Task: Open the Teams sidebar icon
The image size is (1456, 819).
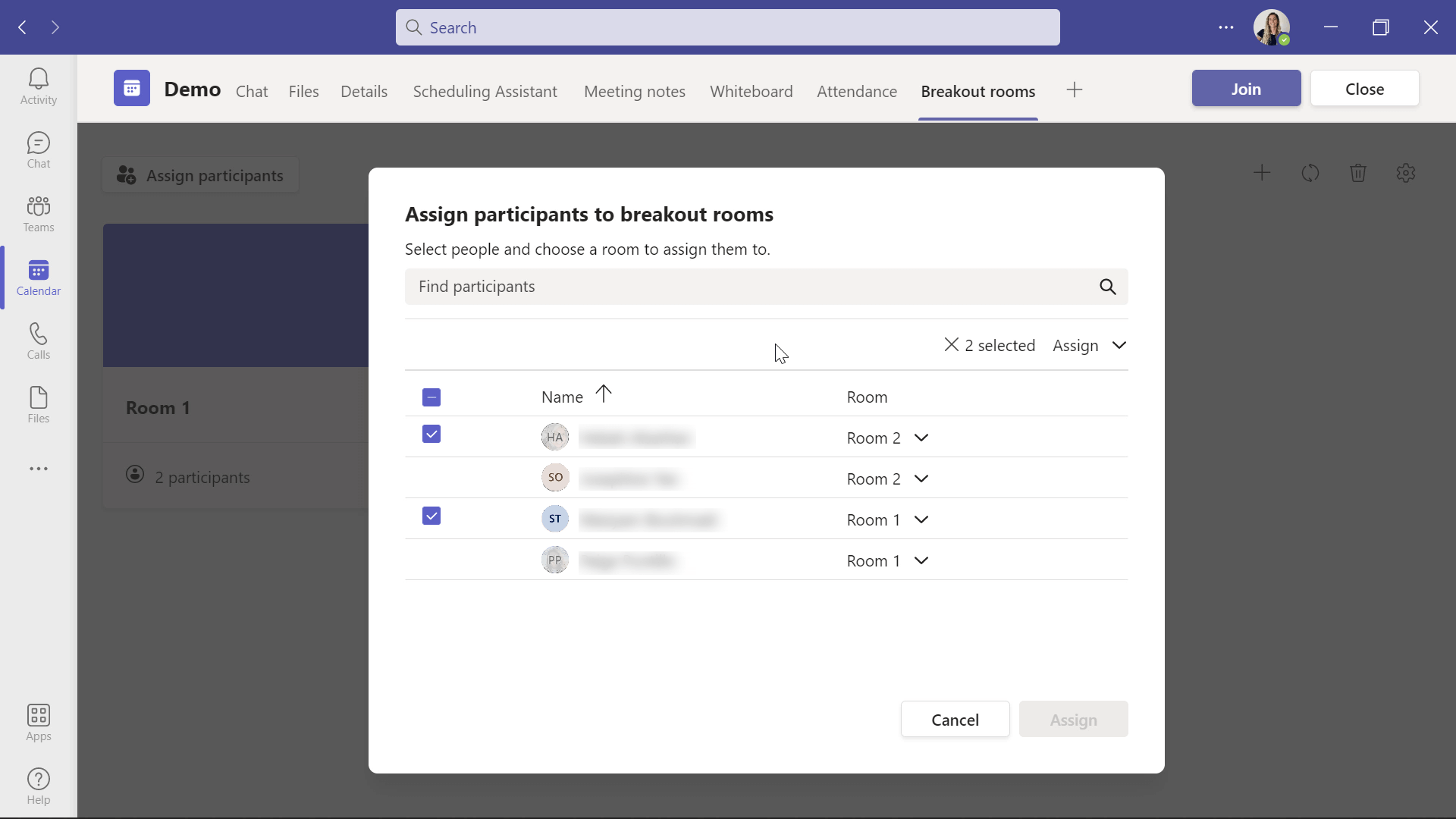Action: tap(38, 213)
